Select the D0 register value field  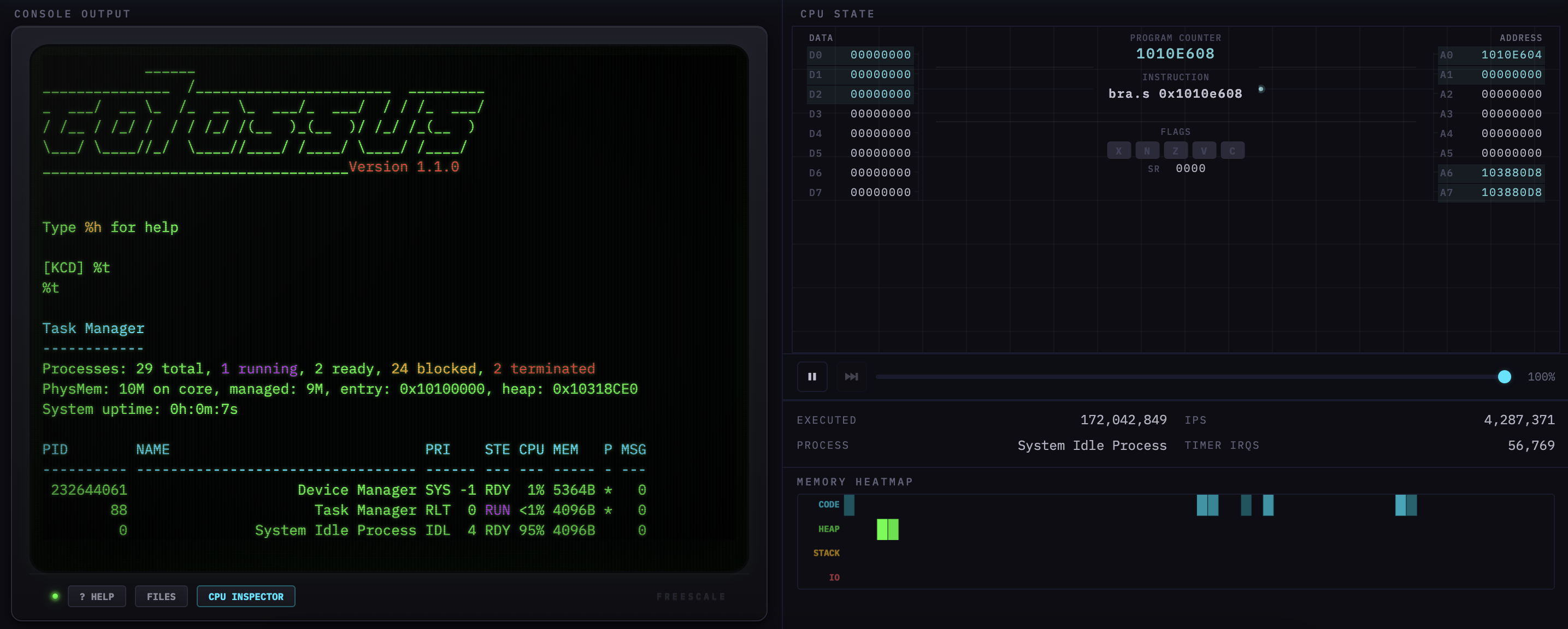880,55
